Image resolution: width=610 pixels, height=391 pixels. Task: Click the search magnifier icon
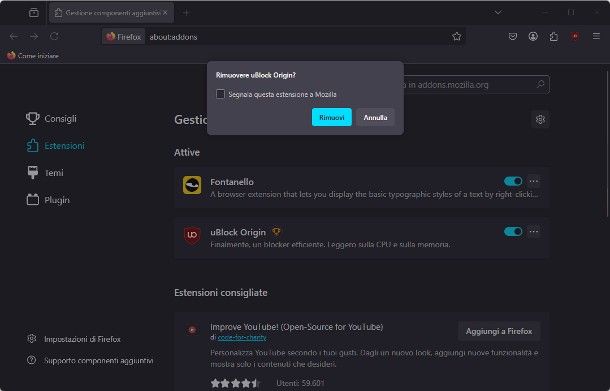point(540,84)
